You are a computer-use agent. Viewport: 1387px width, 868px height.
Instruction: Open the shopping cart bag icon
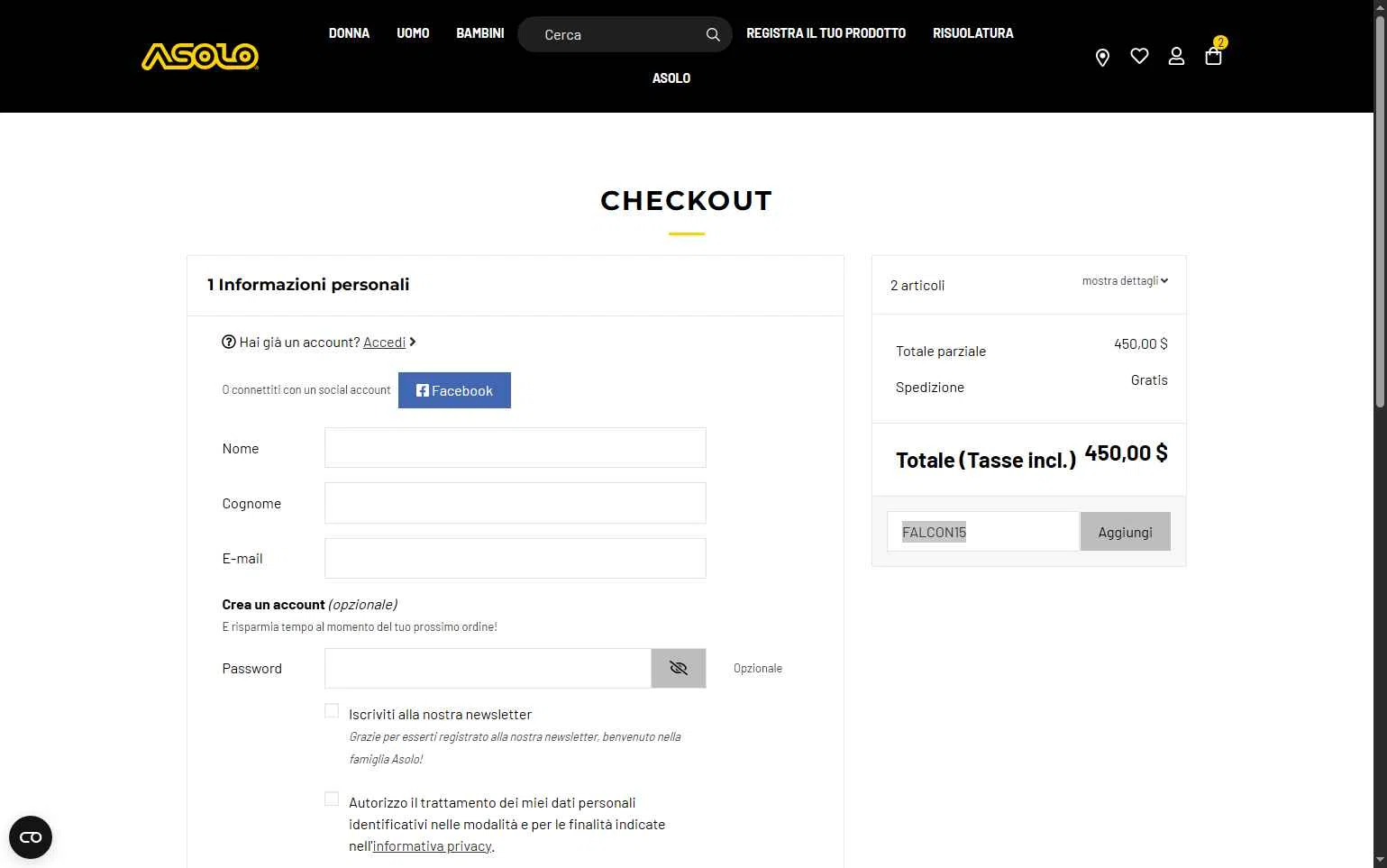coord(1213,56)
